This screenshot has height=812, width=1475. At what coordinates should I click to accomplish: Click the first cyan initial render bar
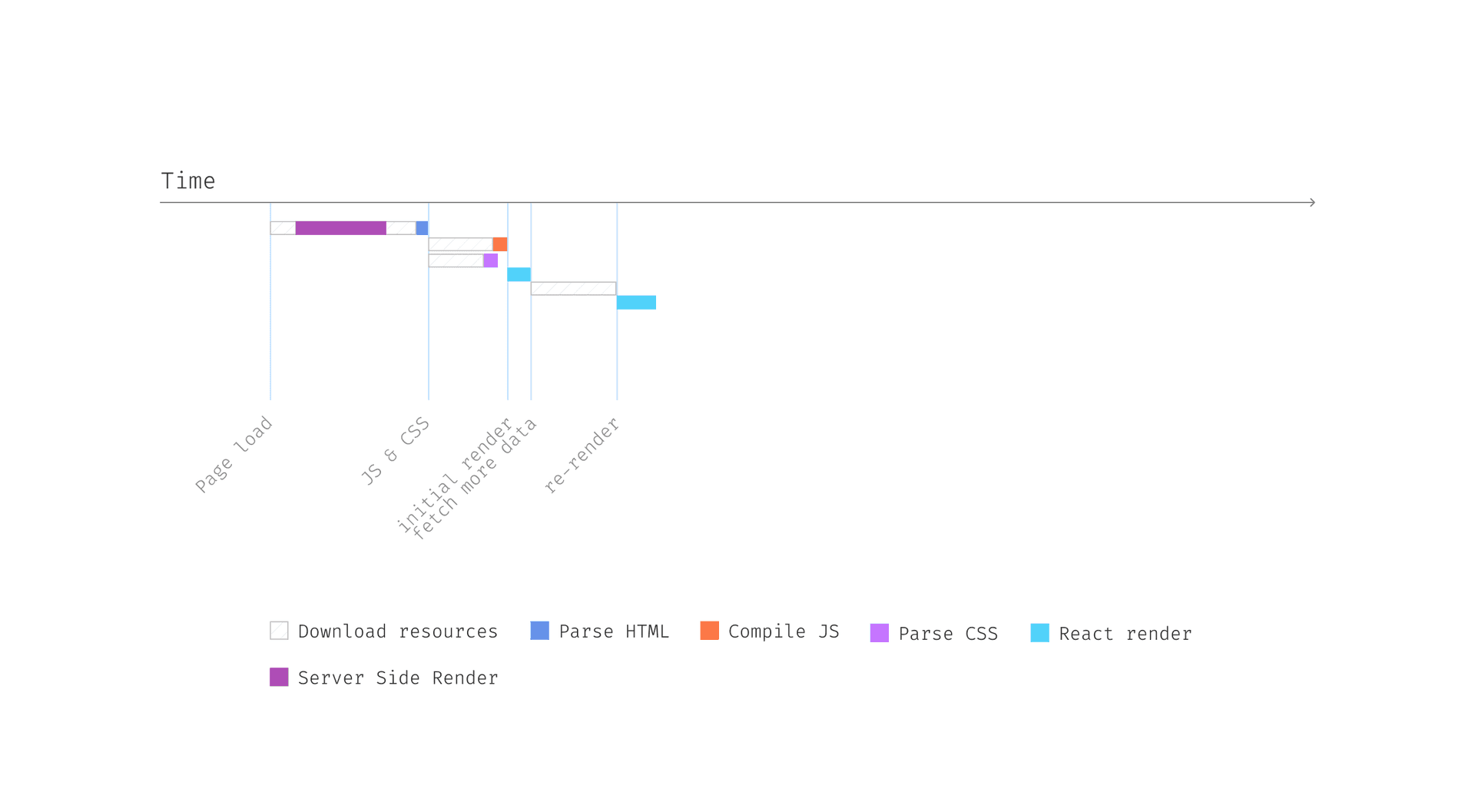pos(519,274)
